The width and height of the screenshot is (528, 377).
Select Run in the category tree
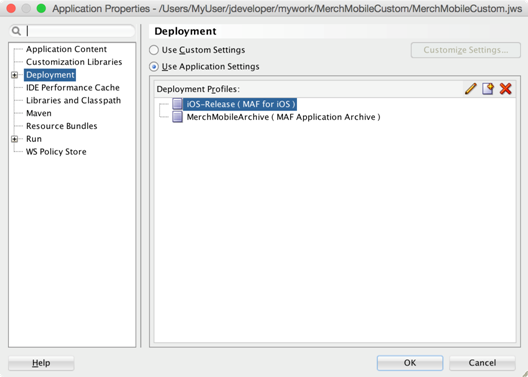[34, 139]
